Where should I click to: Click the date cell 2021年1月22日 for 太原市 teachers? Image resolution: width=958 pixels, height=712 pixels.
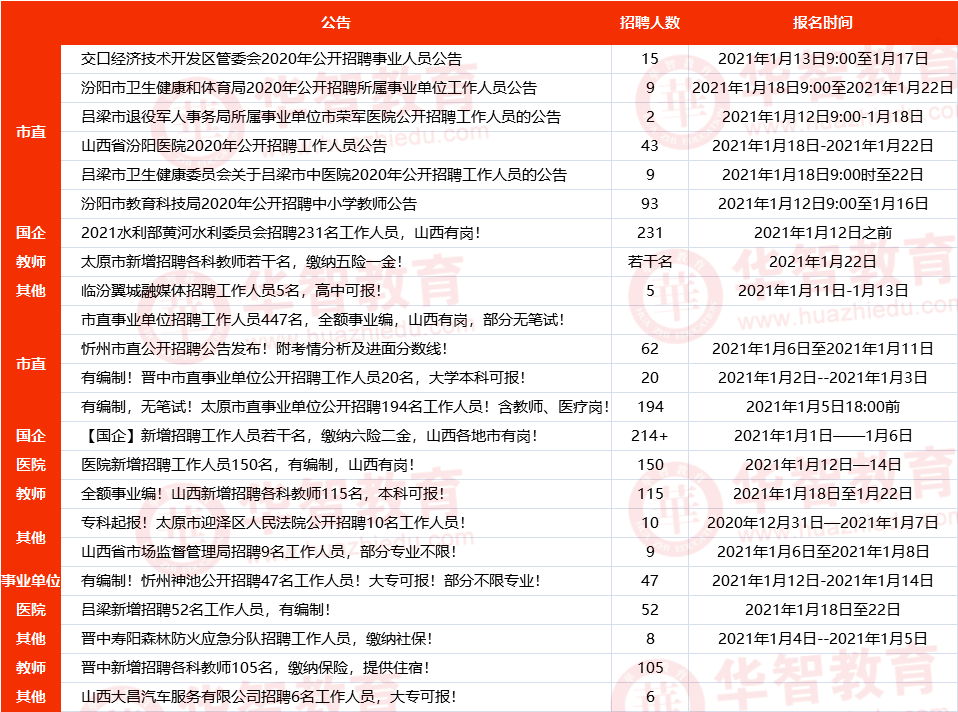(x=823, y=262)
